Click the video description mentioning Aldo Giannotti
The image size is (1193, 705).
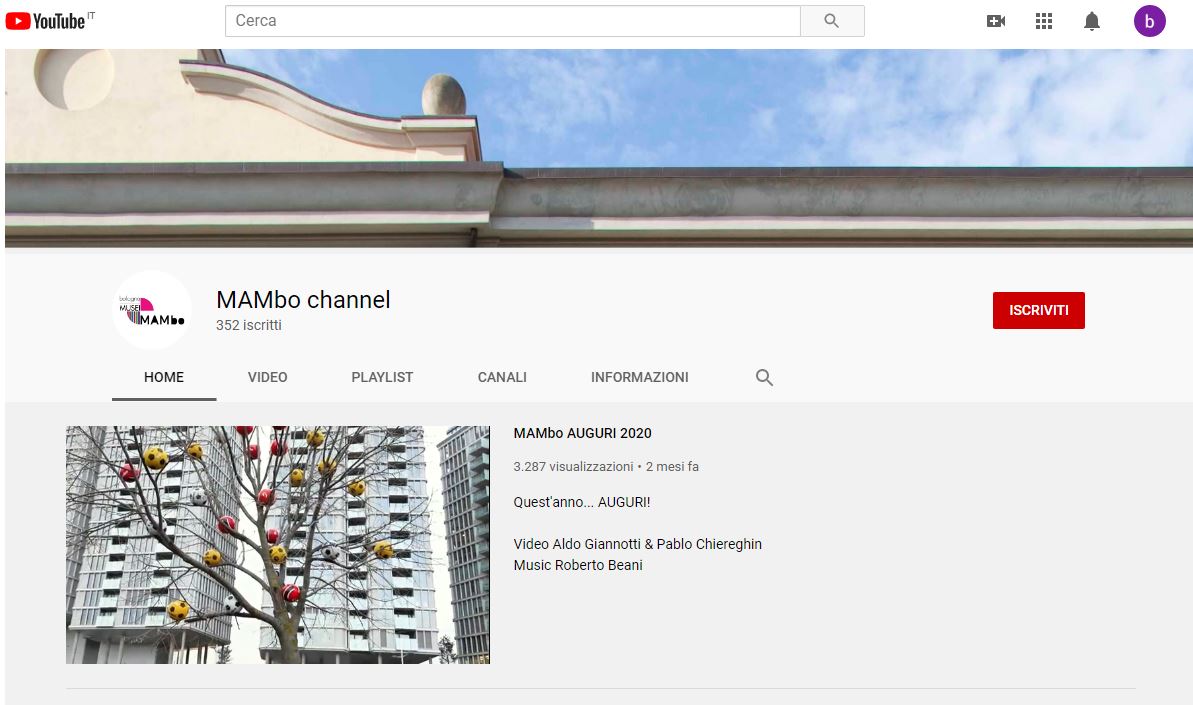coord(637,544)
